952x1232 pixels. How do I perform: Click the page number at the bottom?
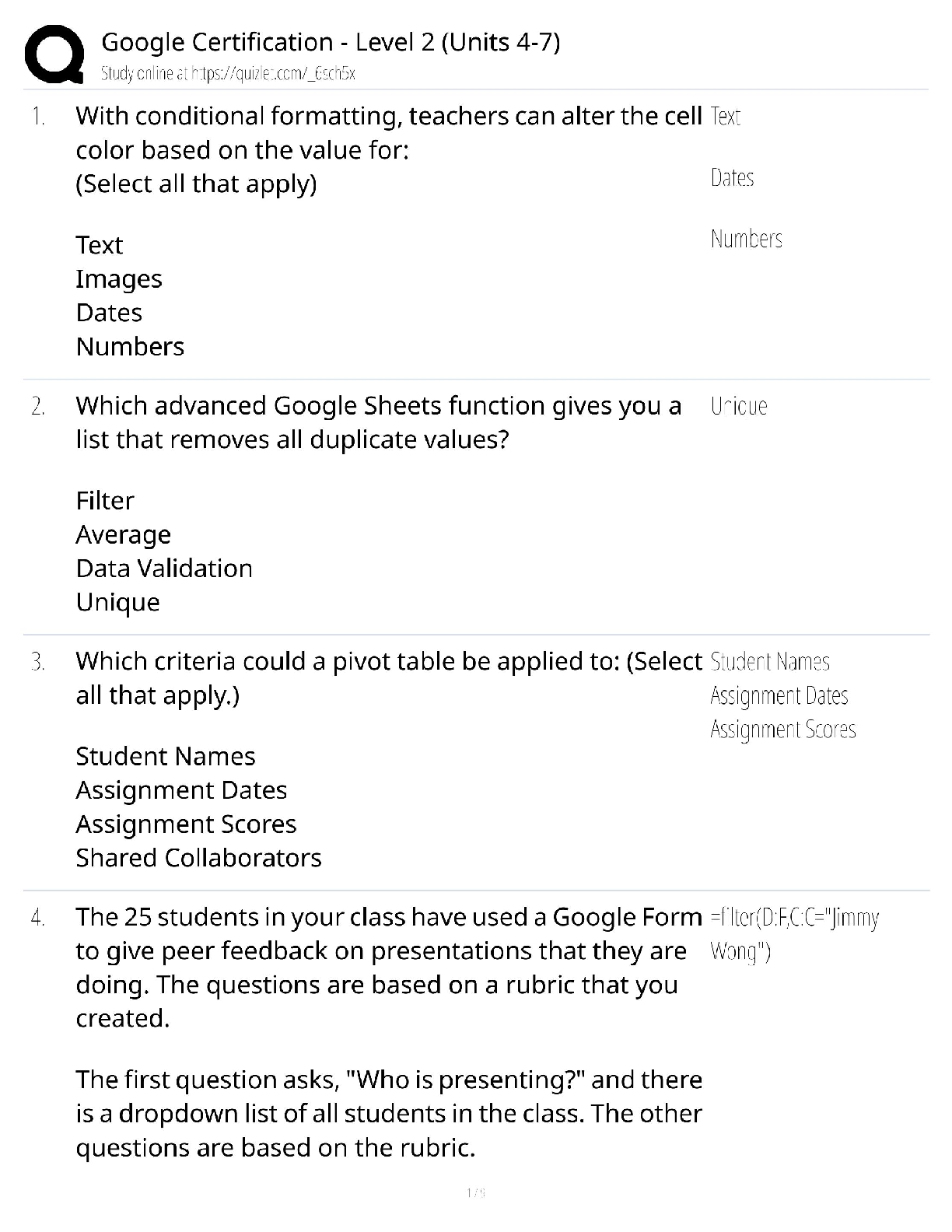point(476,1192)
